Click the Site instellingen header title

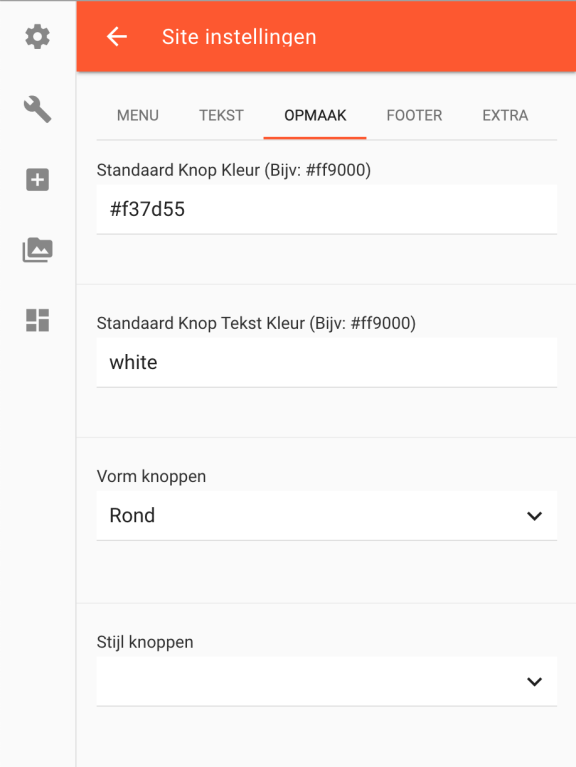239,37
